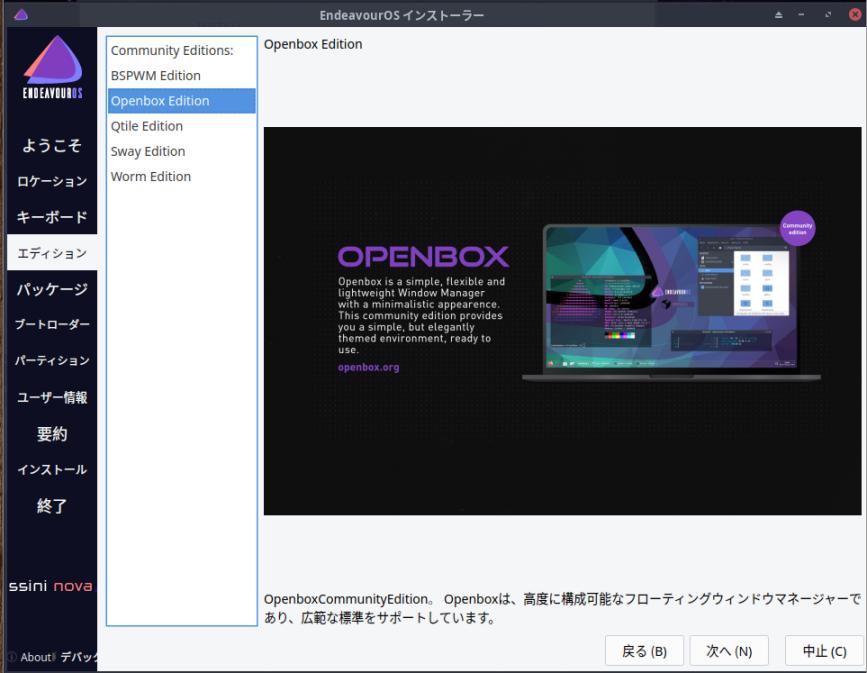867x673 pixels.
Task: Open the ロケーション step in sidebar
Action: [52, 181]
